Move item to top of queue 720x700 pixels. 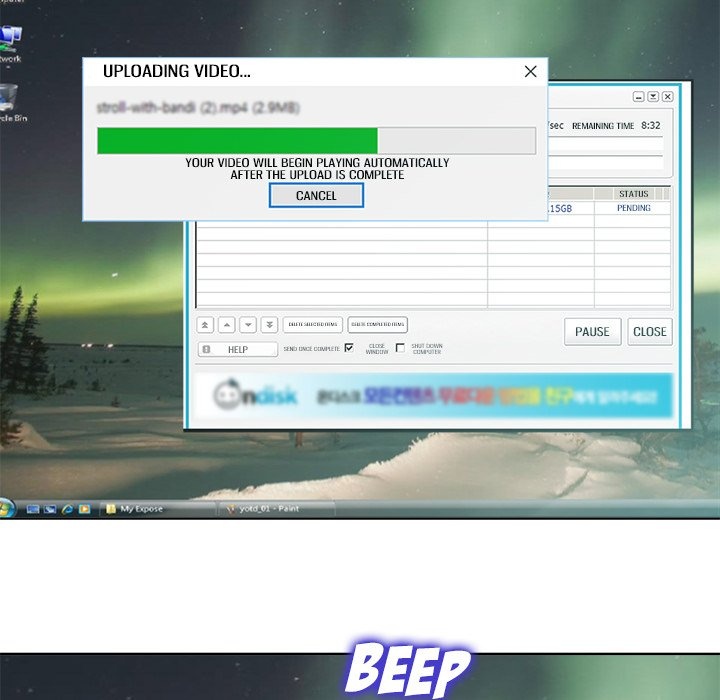205,325
